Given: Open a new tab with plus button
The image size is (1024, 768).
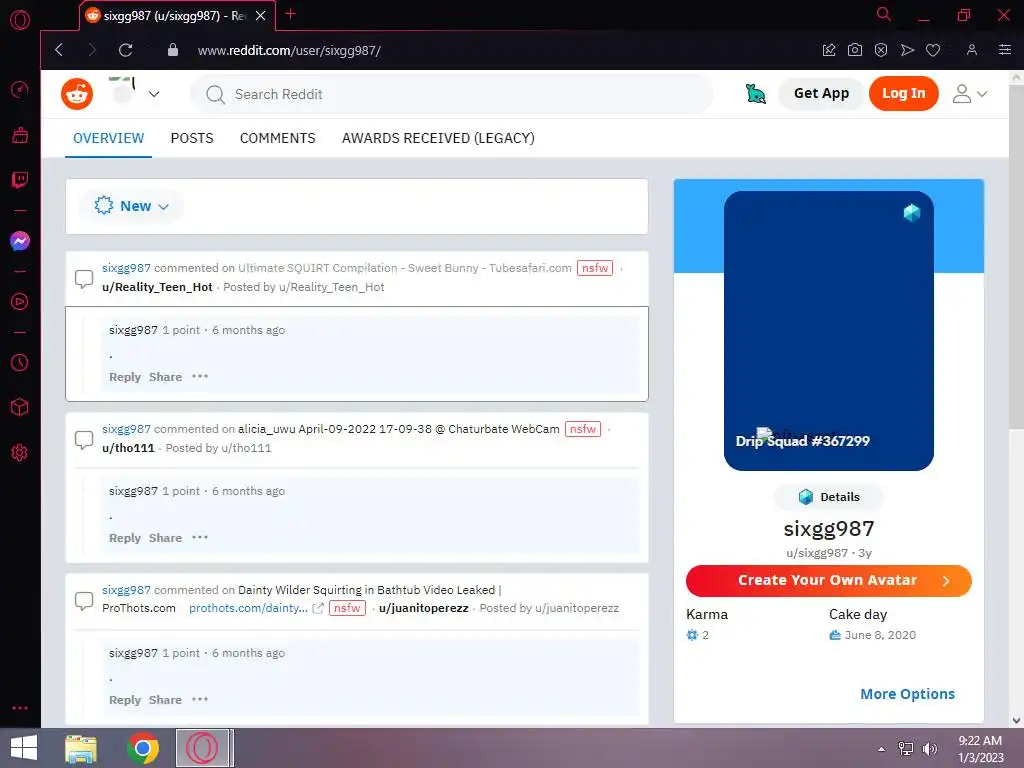Looking at the screenshot, I should [291, 14].
